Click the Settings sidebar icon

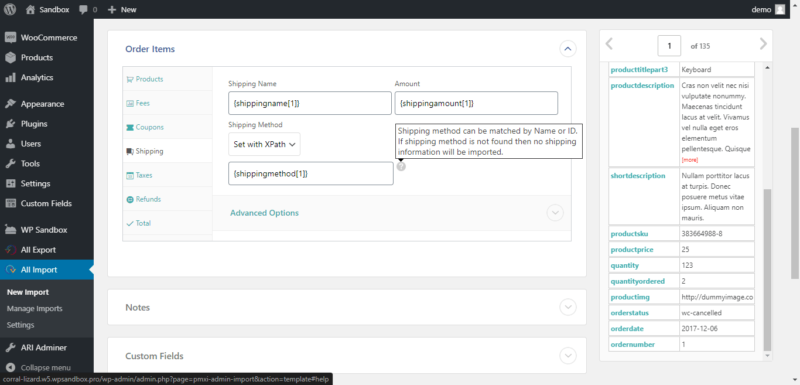(x=10, y=184)
